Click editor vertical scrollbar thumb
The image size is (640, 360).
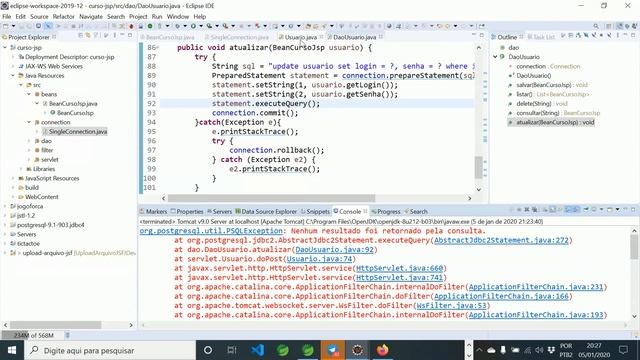pyautogui.click(x=479, y=167)
